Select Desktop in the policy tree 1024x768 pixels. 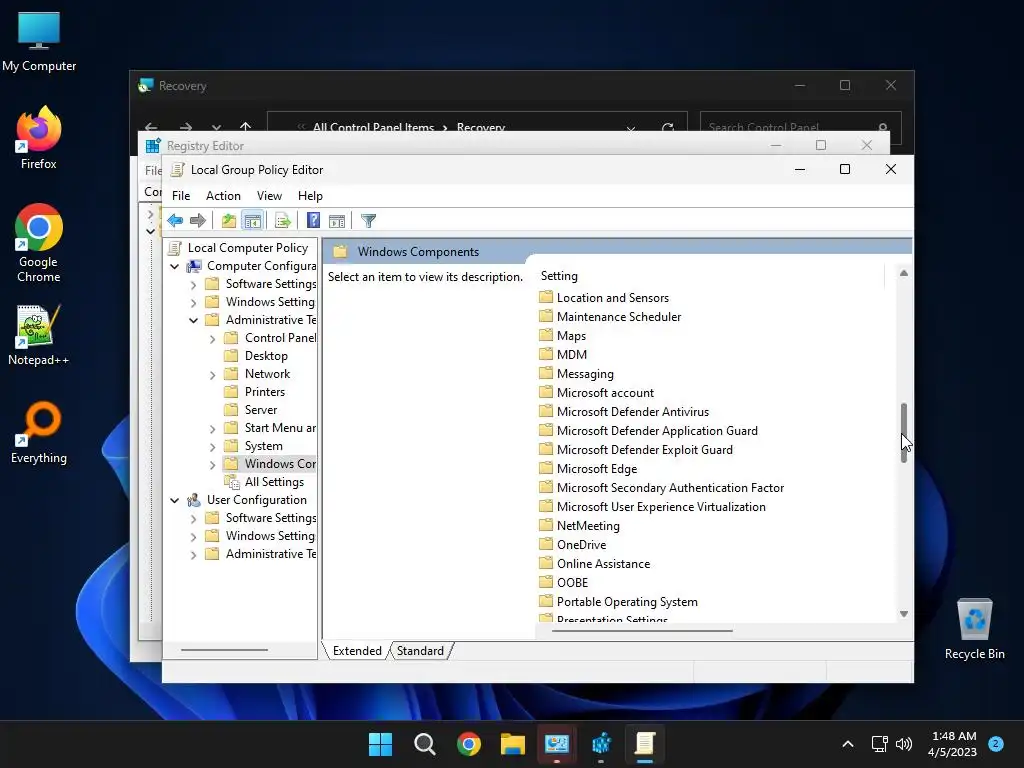(266, 356)
